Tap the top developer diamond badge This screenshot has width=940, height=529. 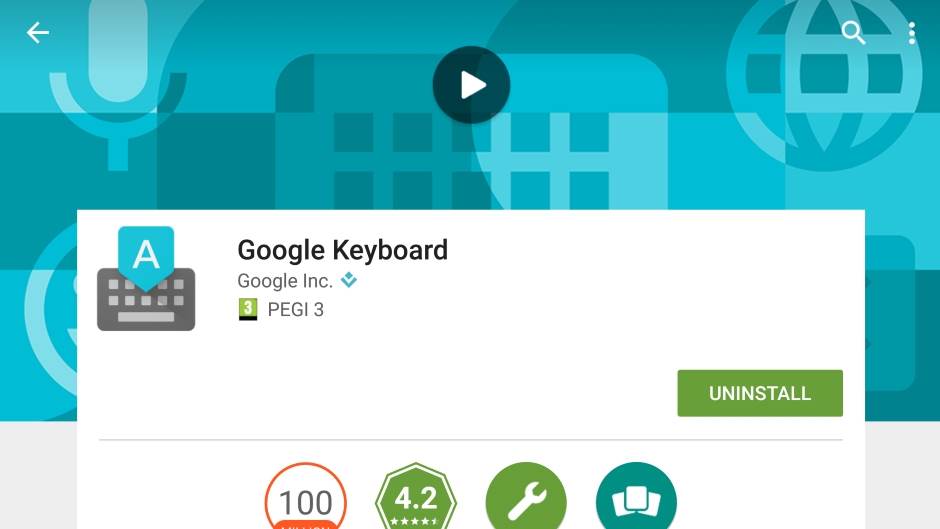click(349, 279)
